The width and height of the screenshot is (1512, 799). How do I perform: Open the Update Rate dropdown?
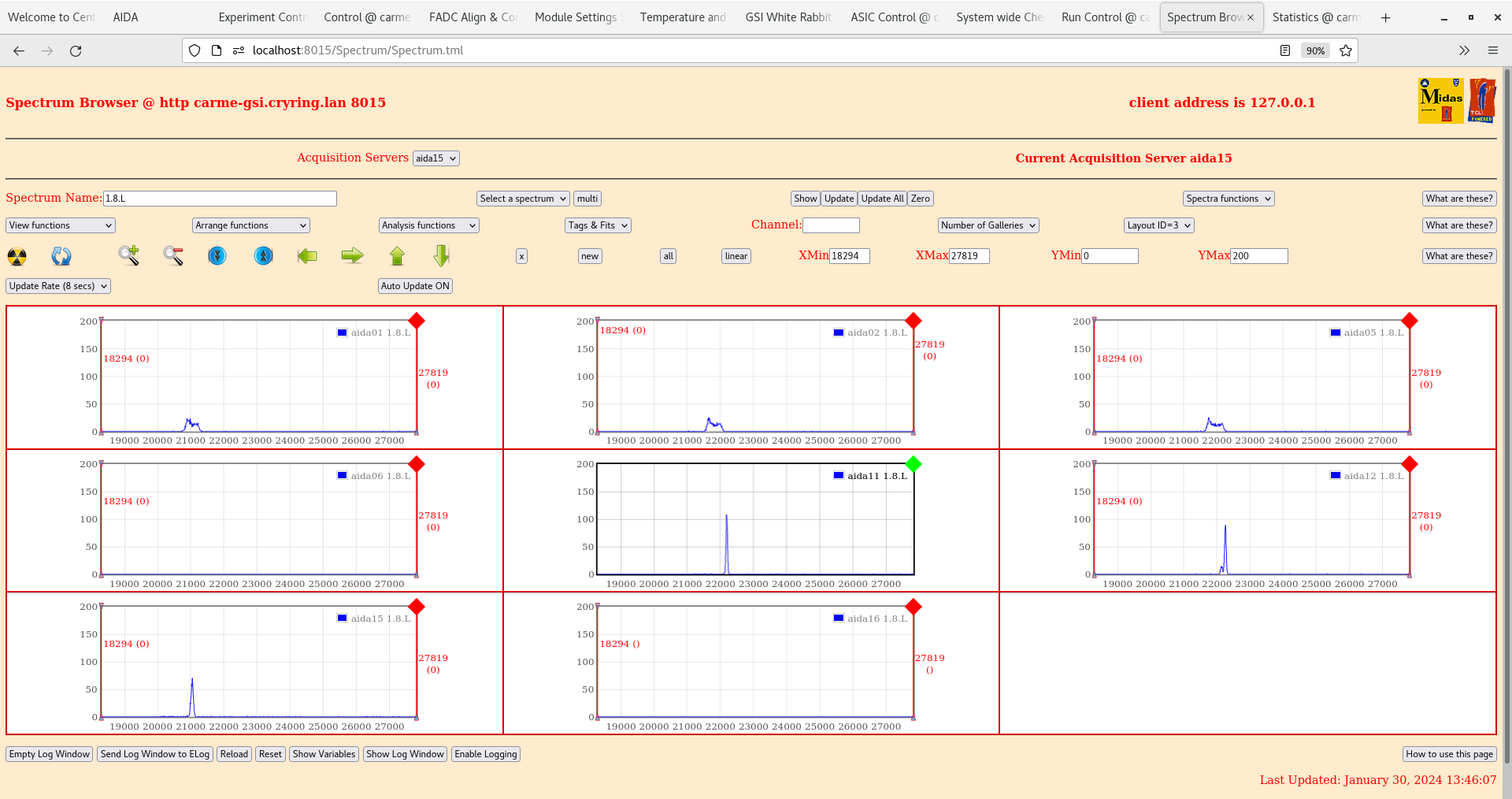pos(57,286)
